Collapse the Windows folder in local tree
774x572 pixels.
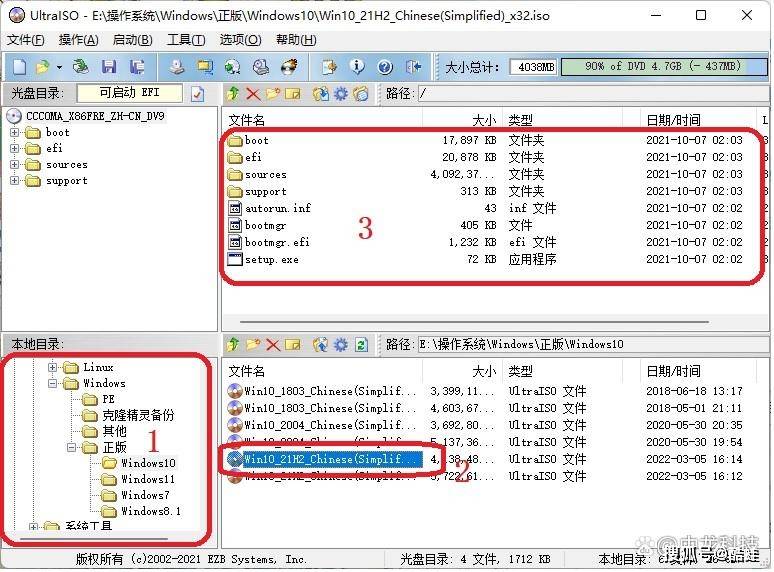pyautogui.click(x=52, y=383)
